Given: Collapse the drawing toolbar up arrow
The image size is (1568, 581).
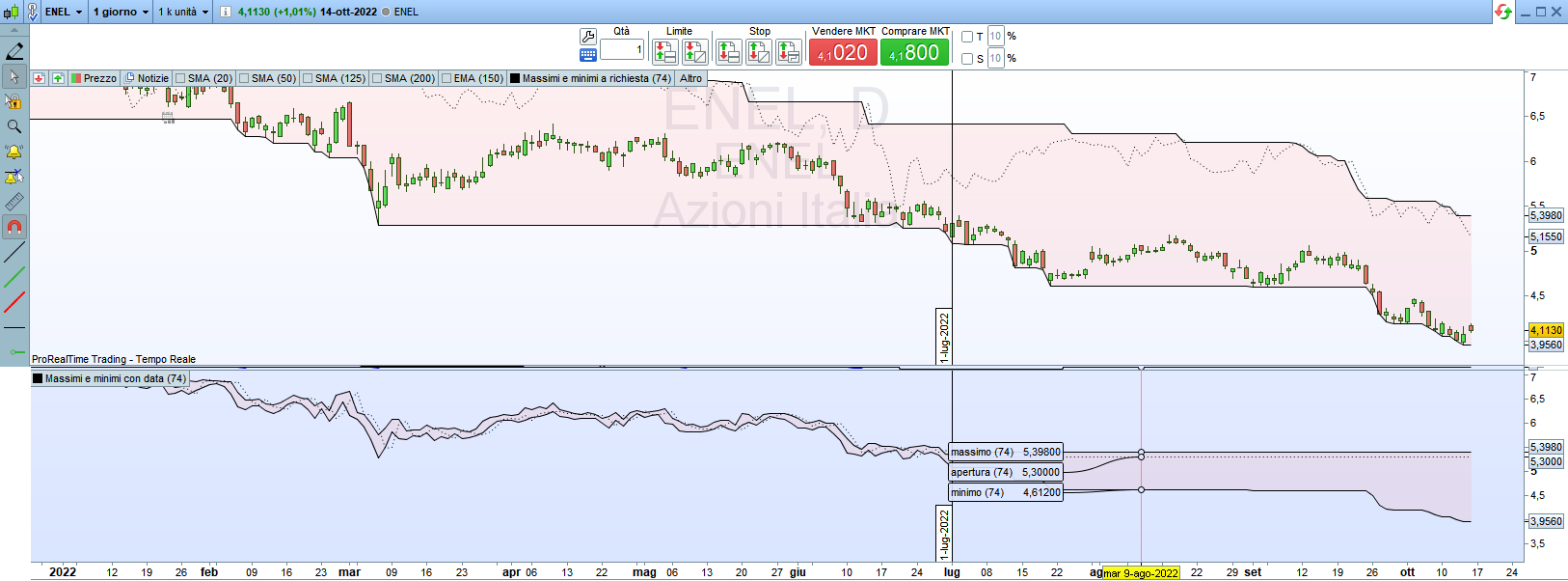Looking at the screenshot, I should (x=14, y=31).
